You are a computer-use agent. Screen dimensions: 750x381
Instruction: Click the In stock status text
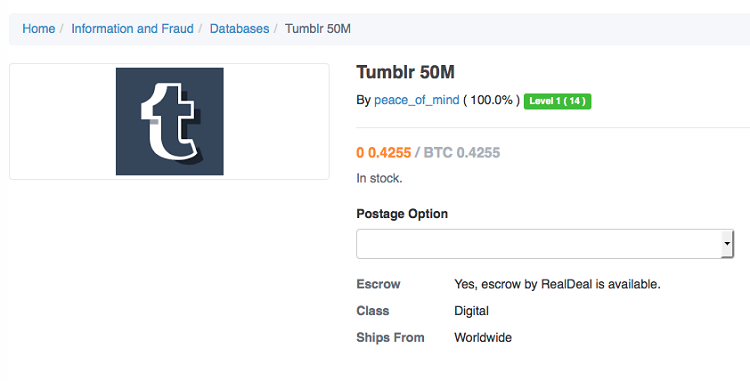(x=379, y=178)
